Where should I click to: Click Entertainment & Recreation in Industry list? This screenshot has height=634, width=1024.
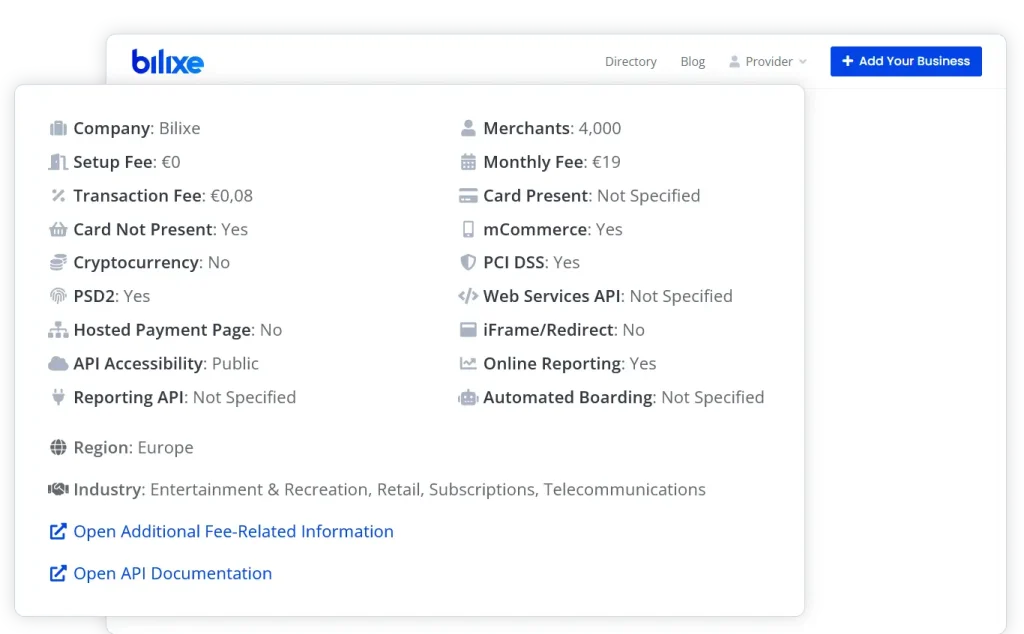[x=259, y=489]
